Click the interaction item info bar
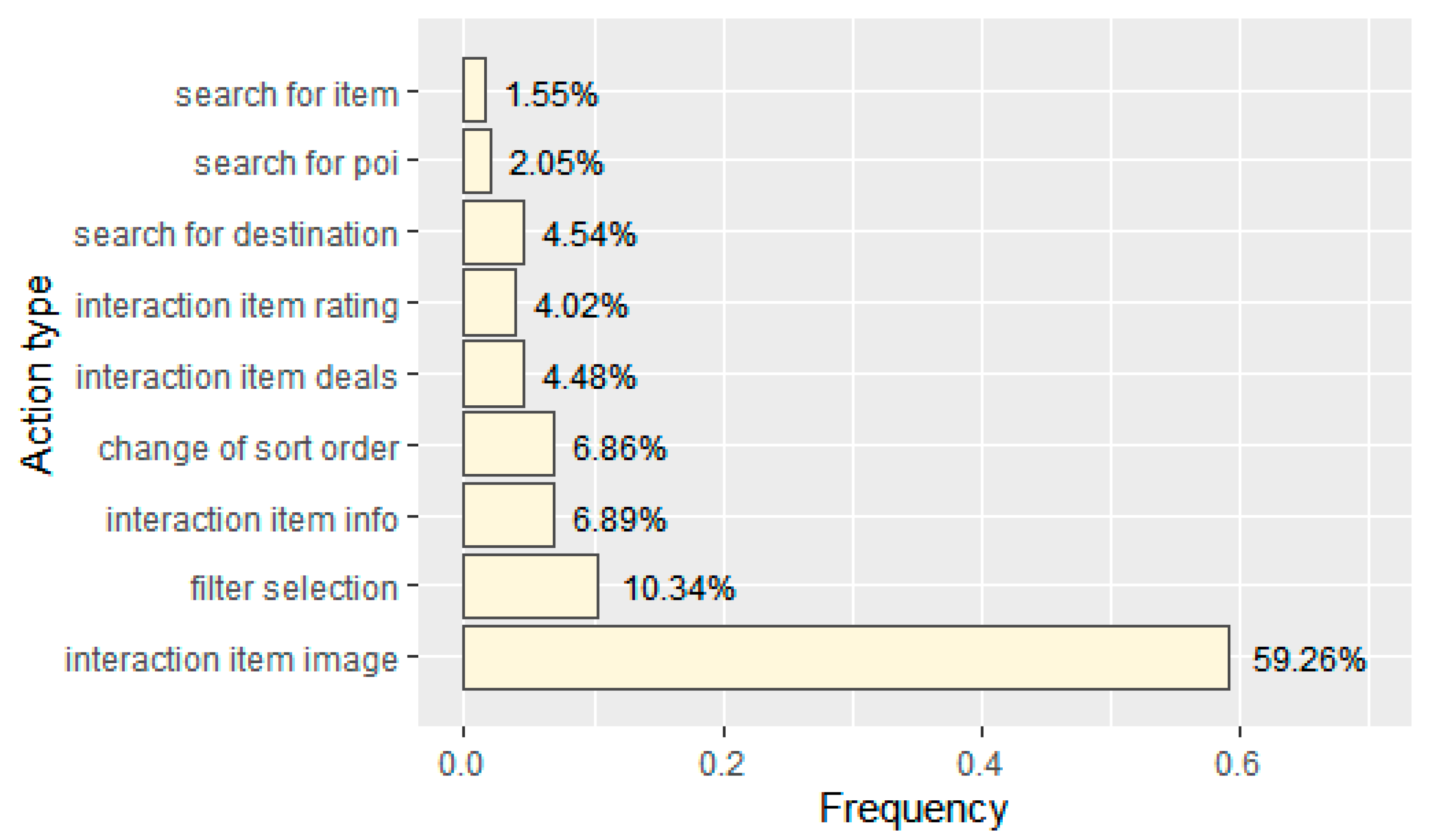This screenshot has width=1429, height=840. pyautogui.click(x=508, y=515)
